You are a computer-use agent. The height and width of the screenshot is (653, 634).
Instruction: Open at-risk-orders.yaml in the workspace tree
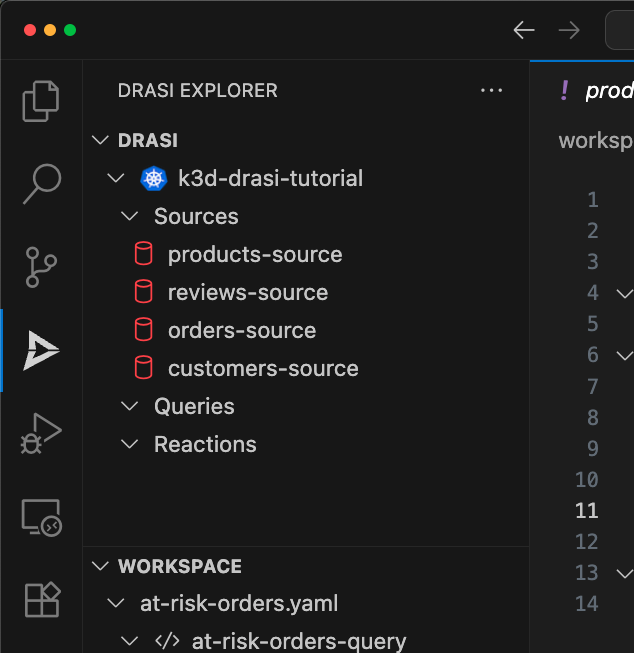[x=238, y=604]
